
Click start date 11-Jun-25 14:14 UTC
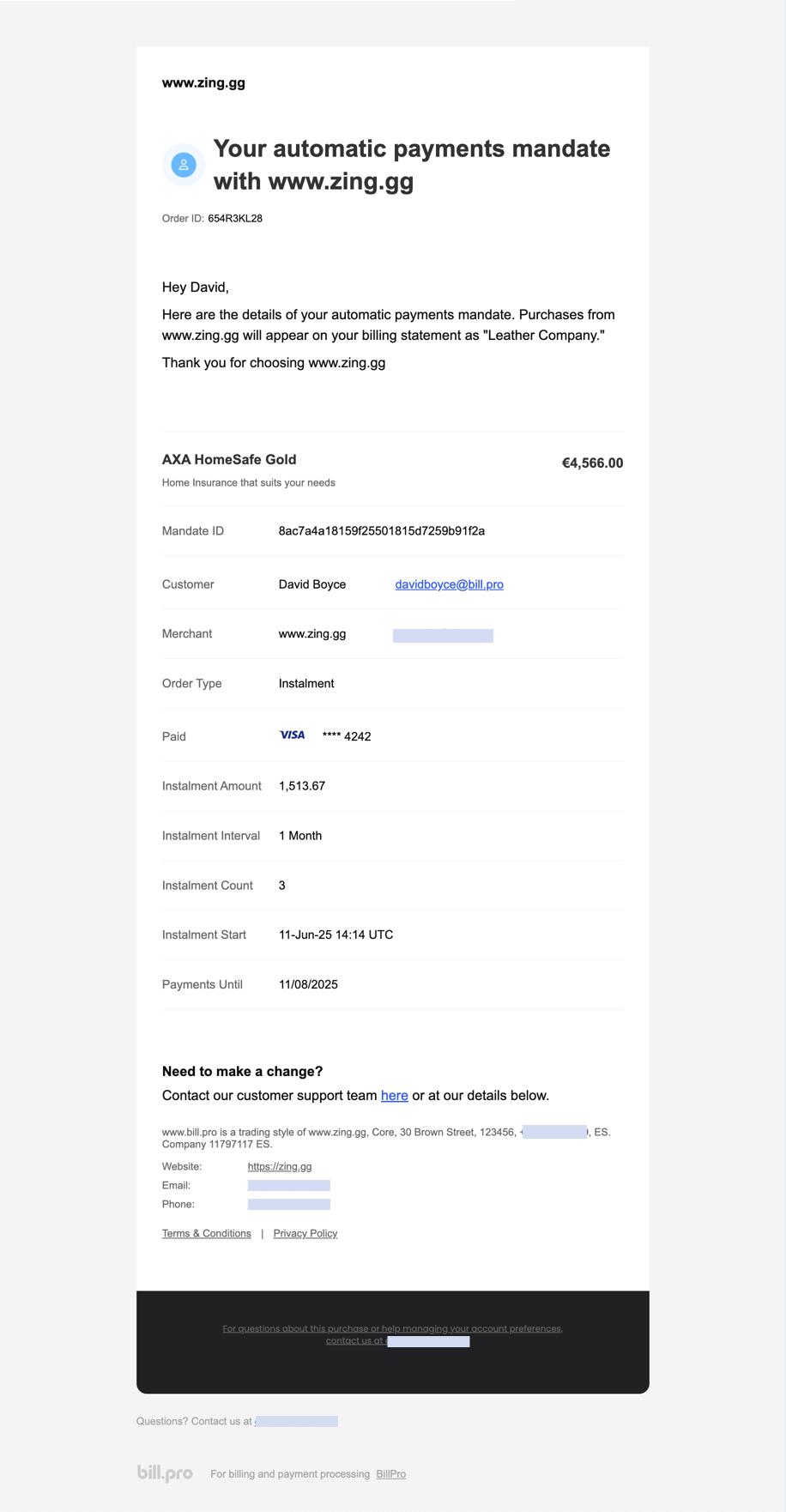click(x=336, y=935)
